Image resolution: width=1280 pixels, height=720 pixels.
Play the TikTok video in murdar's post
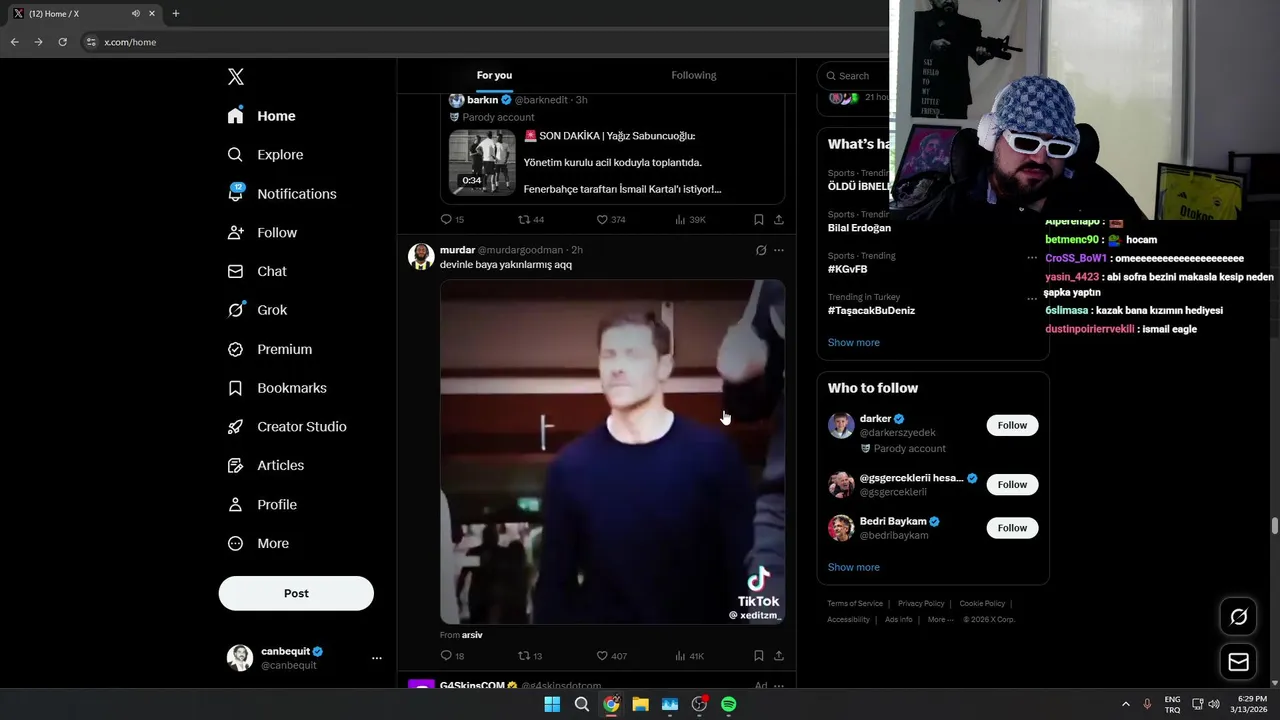point(612,452)
